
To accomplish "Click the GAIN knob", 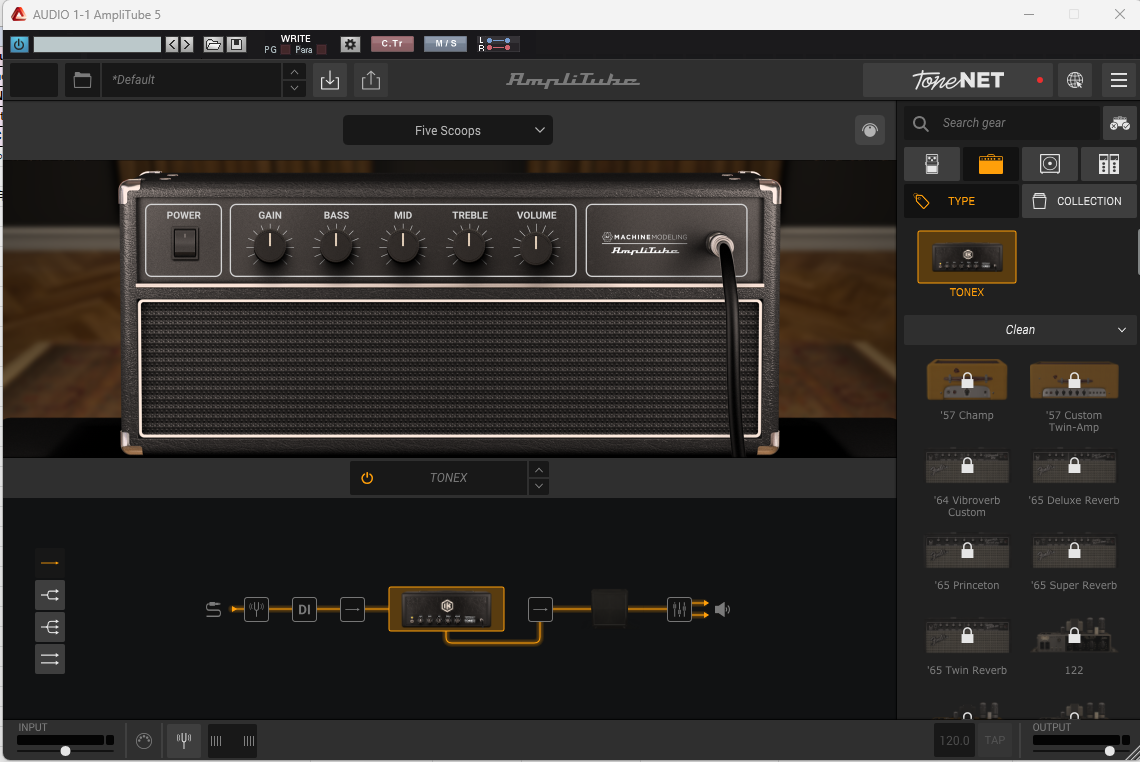I will pyautogui.click(x=270, y=244).
